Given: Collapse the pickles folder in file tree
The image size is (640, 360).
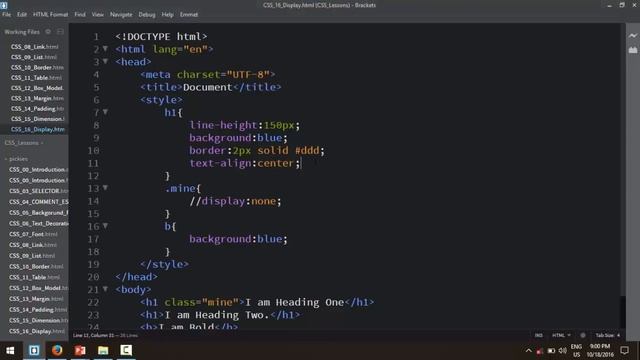Looking at the screenshot, I should 16,159.
